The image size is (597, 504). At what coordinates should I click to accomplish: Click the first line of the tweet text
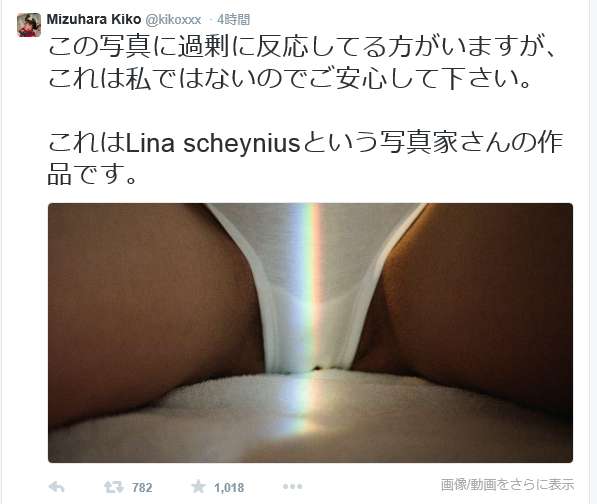301,47
